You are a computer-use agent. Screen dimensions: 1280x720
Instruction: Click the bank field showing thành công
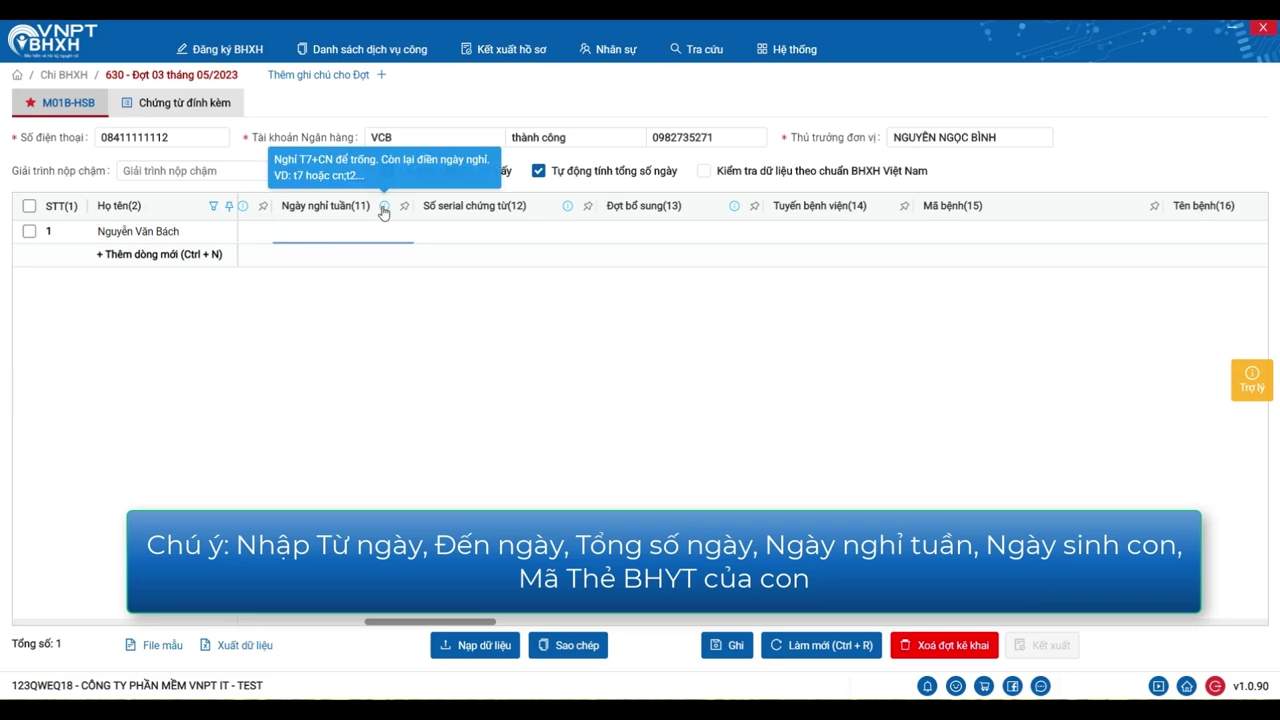pyautogui.click(x=575, y=137)
